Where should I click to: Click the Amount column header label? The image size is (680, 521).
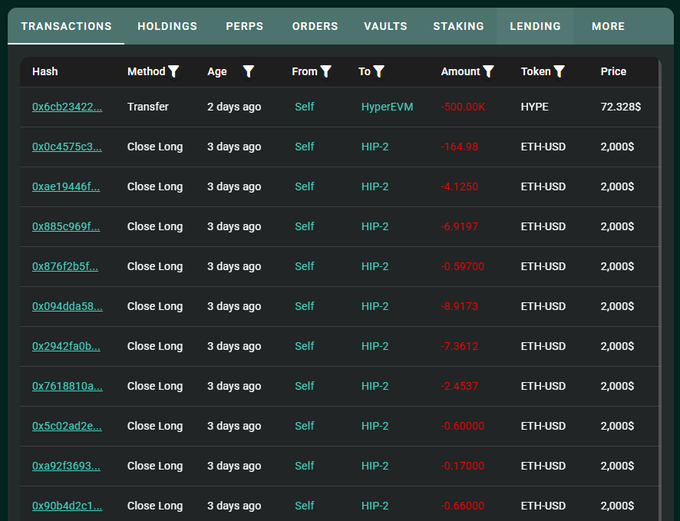point(461,71)
